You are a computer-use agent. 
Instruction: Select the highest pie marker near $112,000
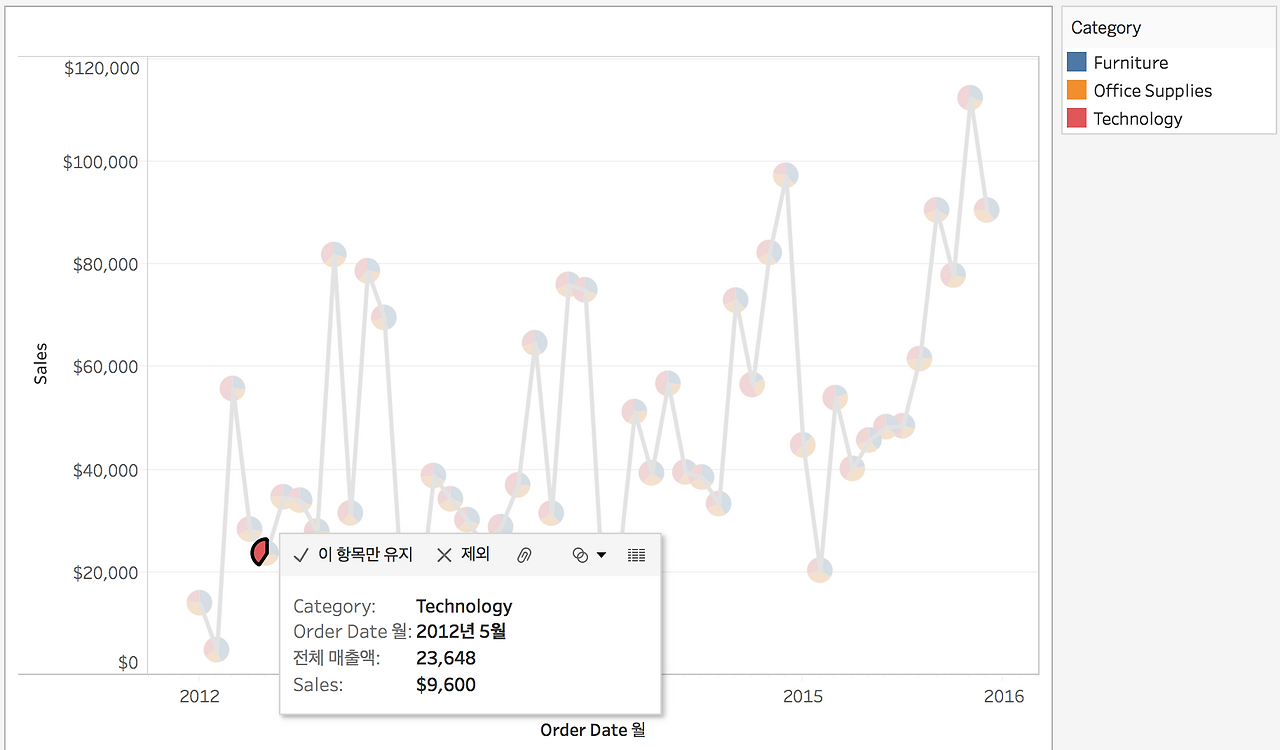(x=970, y=98)
